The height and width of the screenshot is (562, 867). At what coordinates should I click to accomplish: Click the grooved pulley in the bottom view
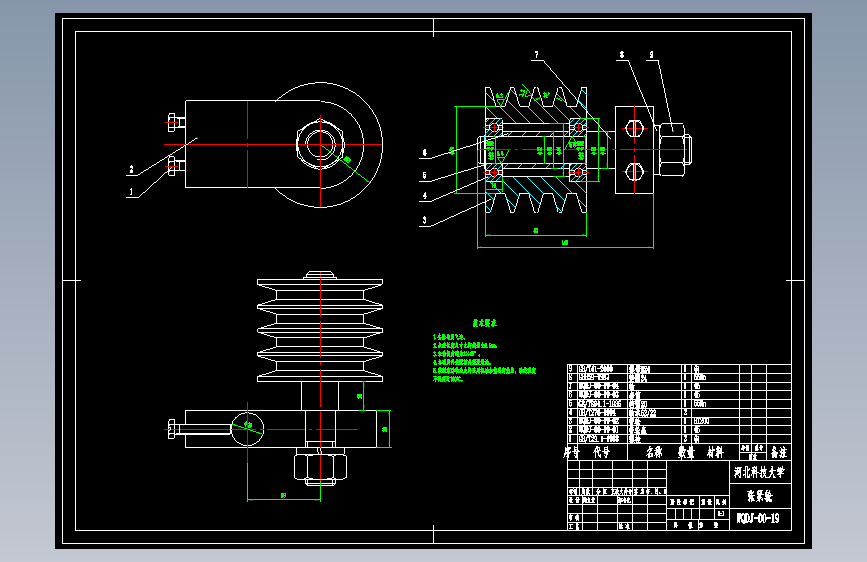320,330
